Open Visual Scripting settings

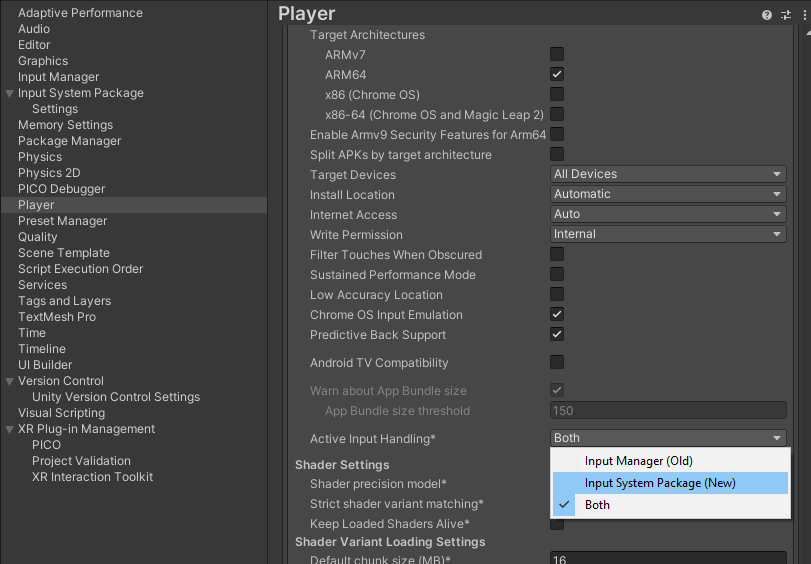(62, 413)
